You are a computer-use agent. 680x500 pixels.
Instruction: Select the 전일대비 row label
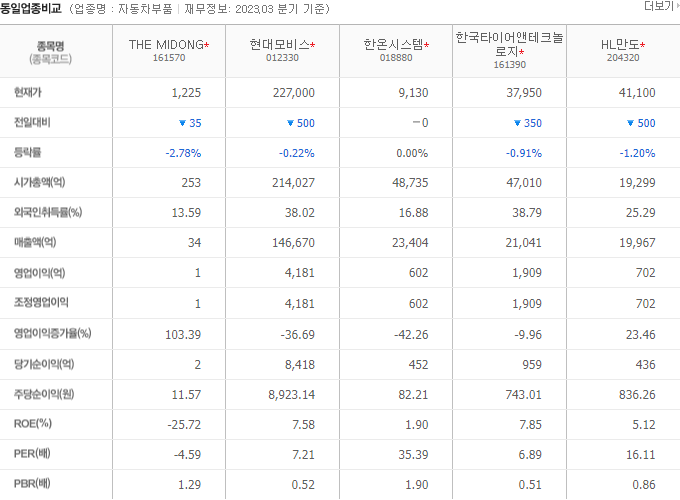click(32, 122)
